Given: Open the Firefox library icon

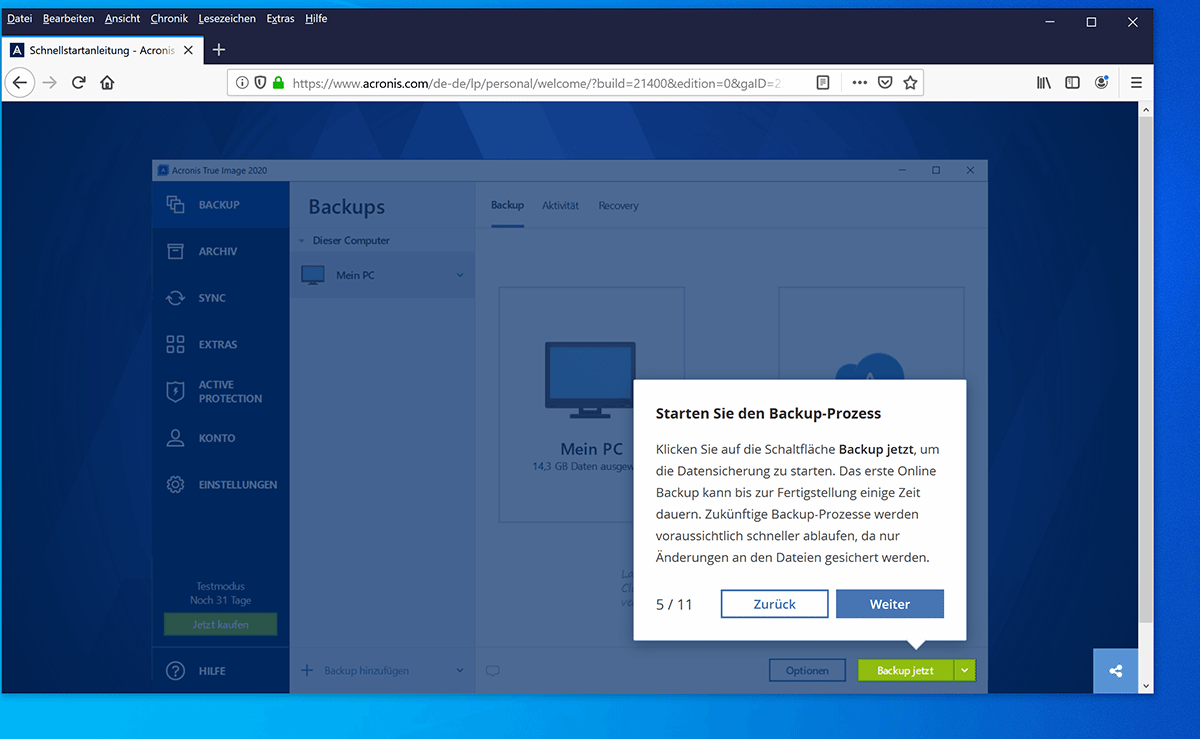Looking at the screenshot, I should (1043, 83).
